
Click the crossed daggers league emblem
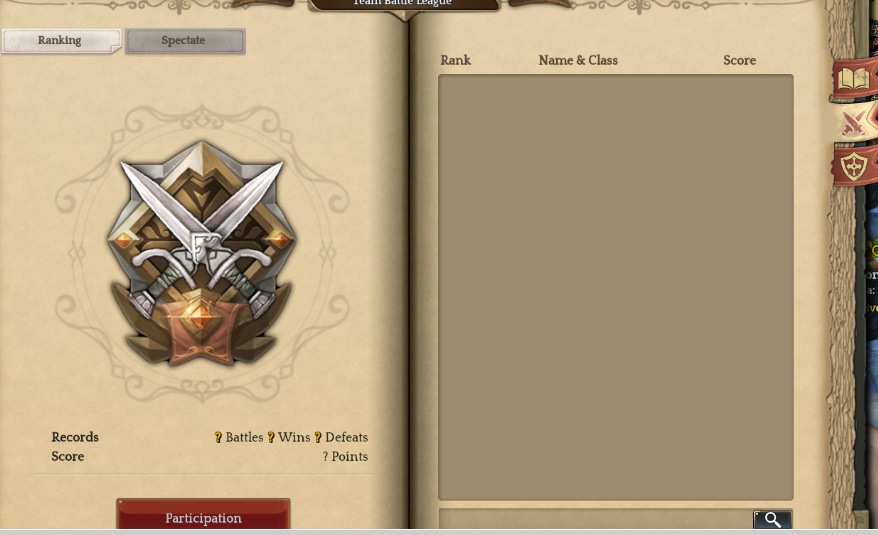tap(202, 254)
